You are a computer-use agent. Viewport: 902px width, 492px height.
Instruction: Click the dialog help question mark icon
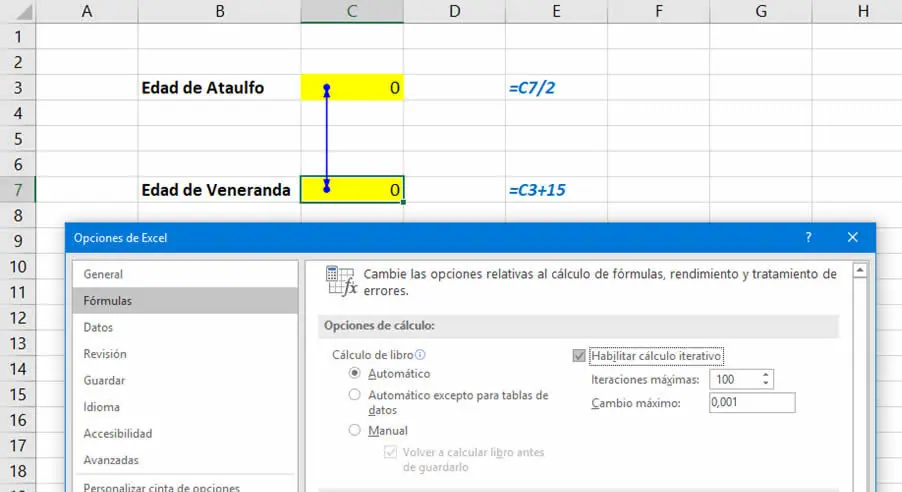808,237
